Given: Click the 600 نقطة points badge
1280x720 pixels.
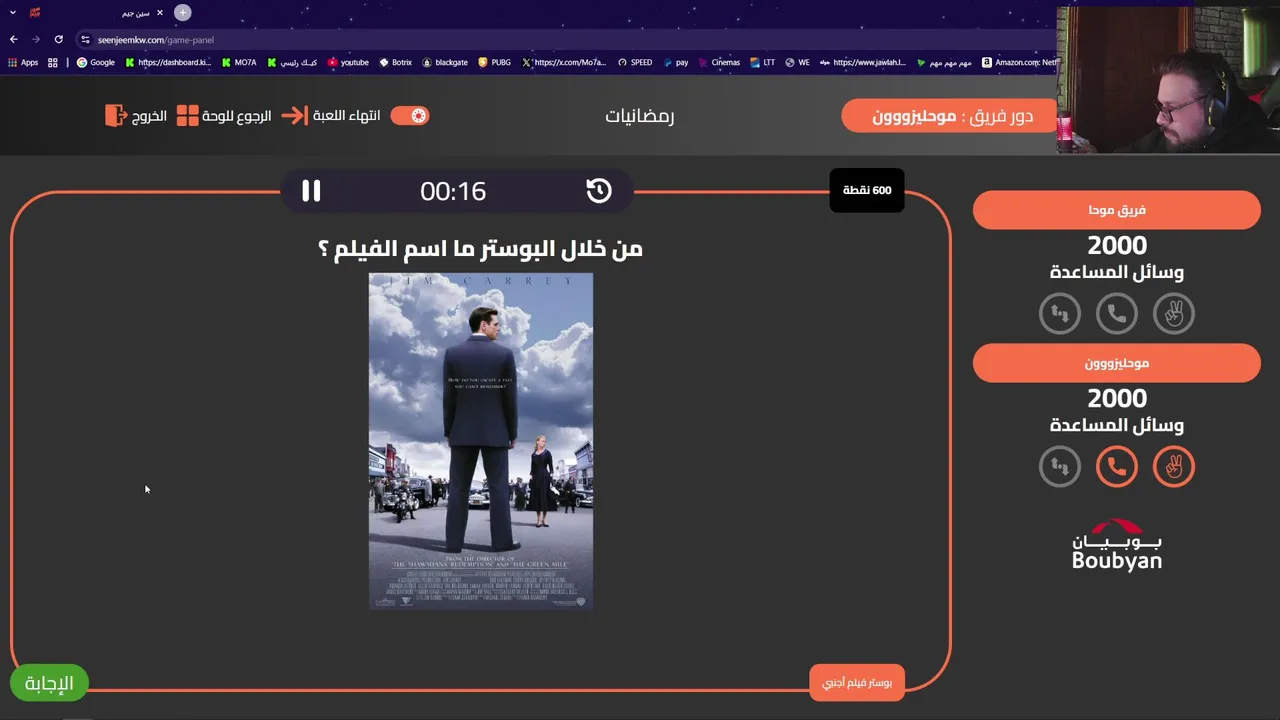Looking at the screenshot, I should 867,190.
